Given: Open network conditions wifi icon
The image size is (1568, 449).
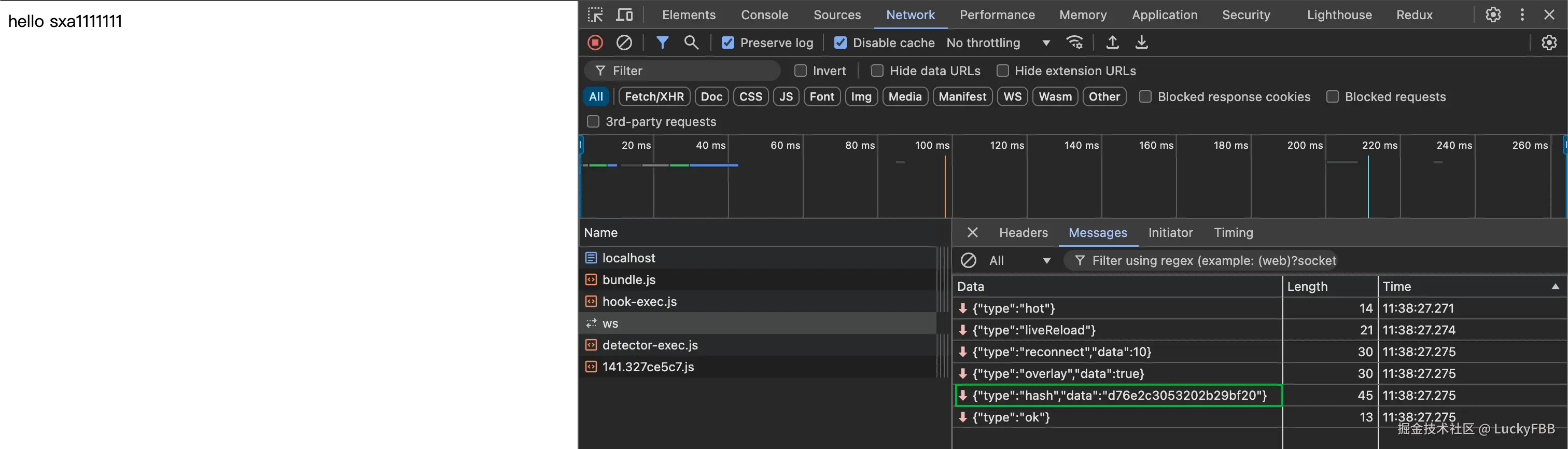Looking at the screenshot, I should (1075, 43).
